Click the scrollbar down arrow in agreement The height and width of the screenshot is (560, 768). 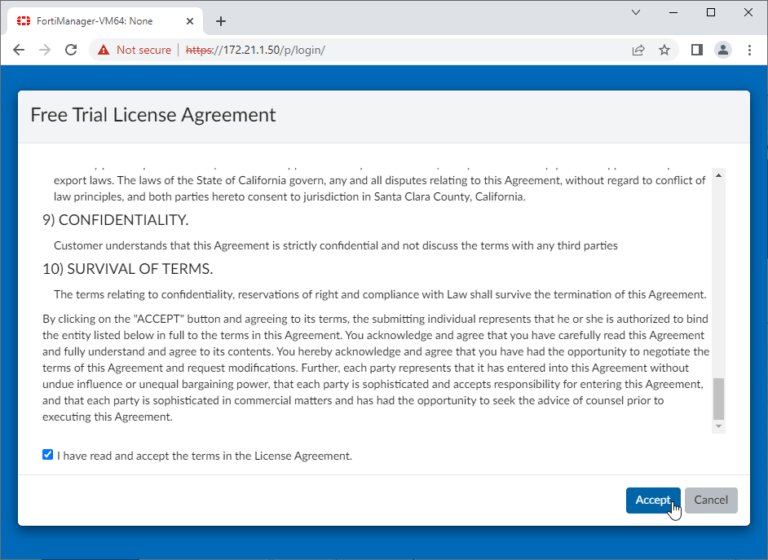(718, 427)
